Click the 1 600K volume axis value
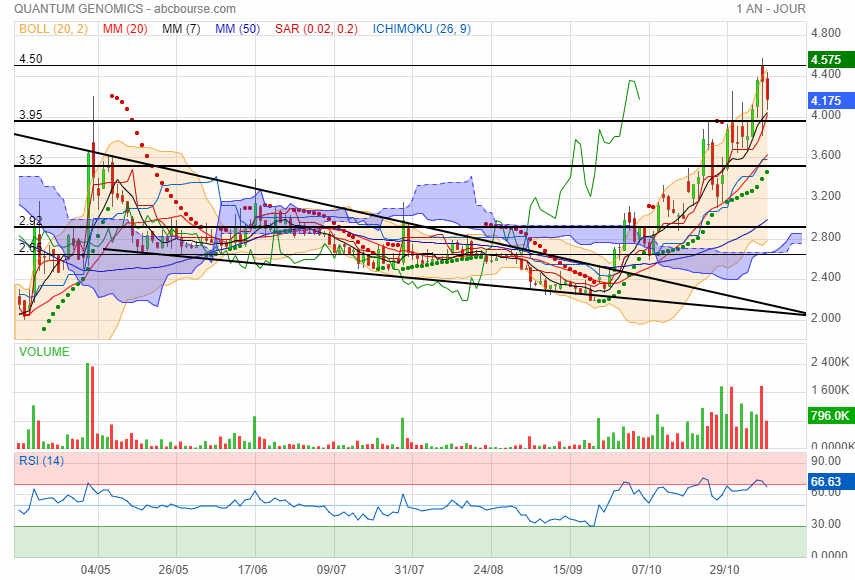The image size is (855, 580). pos(830,390)
